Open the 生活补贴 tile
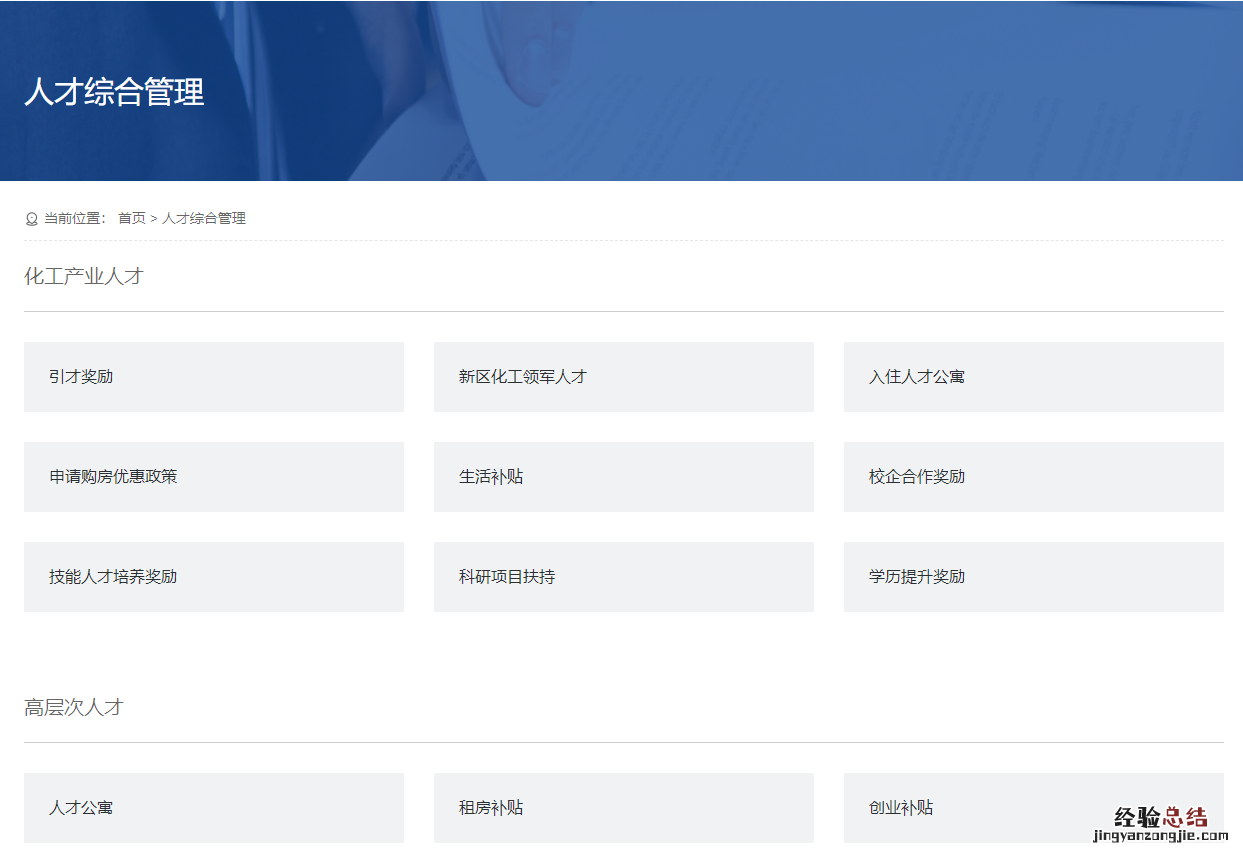 (623, 477)
